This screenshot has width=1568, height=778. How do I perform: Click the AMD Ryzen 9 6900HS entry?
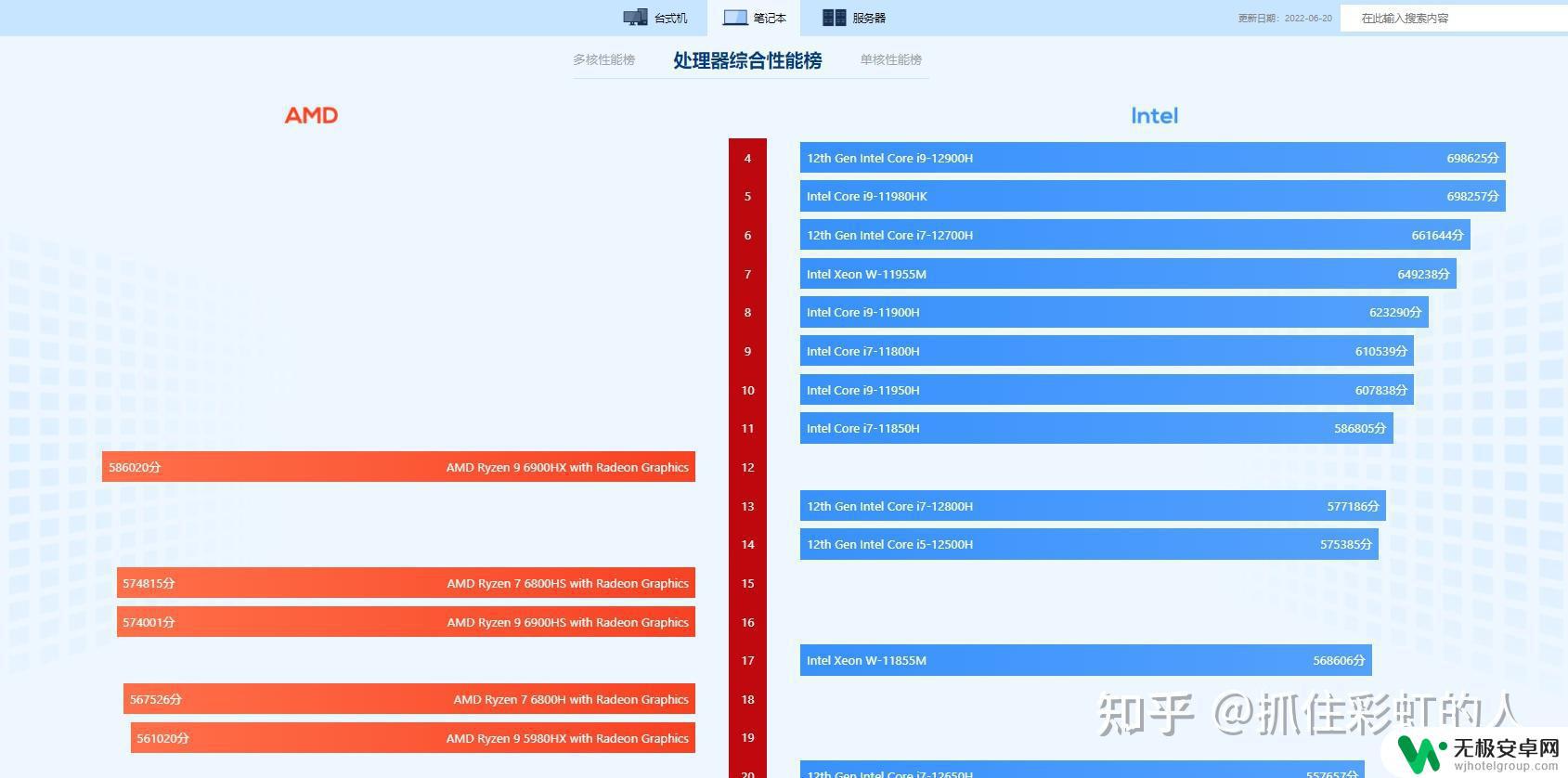click(x=406, y=622)
